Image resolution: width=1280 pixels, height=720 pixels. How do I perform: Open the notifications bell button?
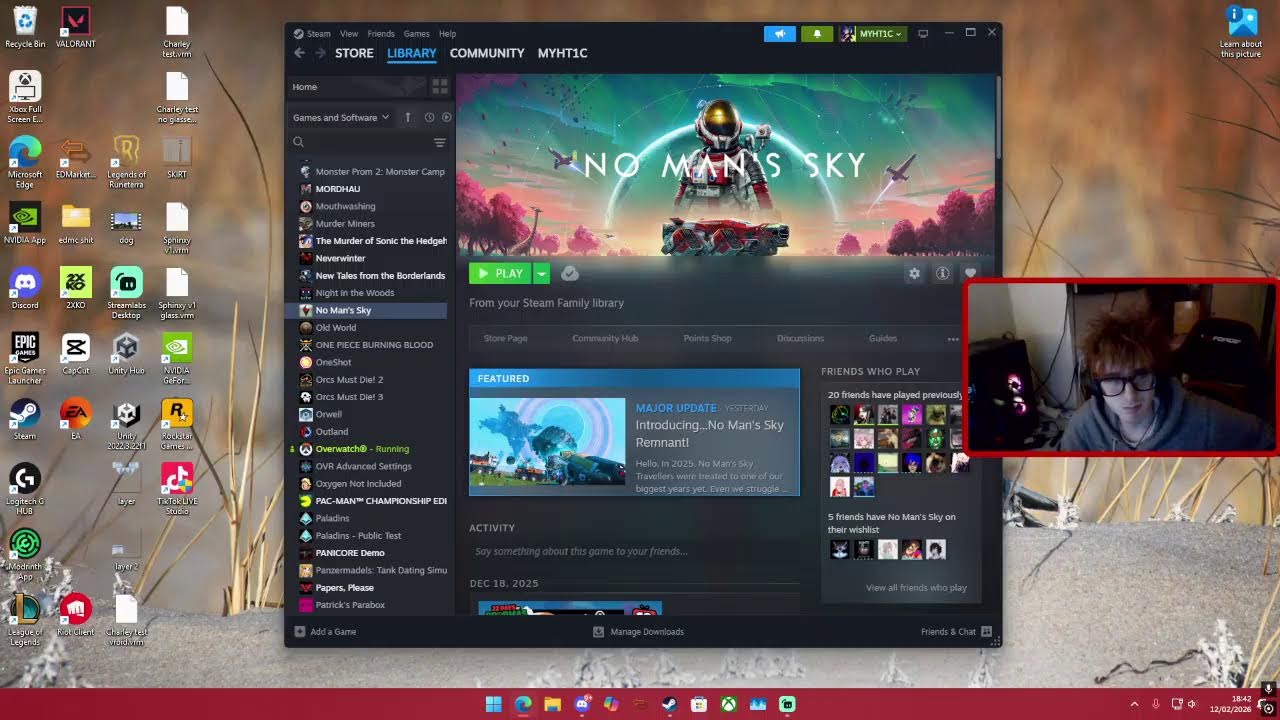tap(817, 34)
